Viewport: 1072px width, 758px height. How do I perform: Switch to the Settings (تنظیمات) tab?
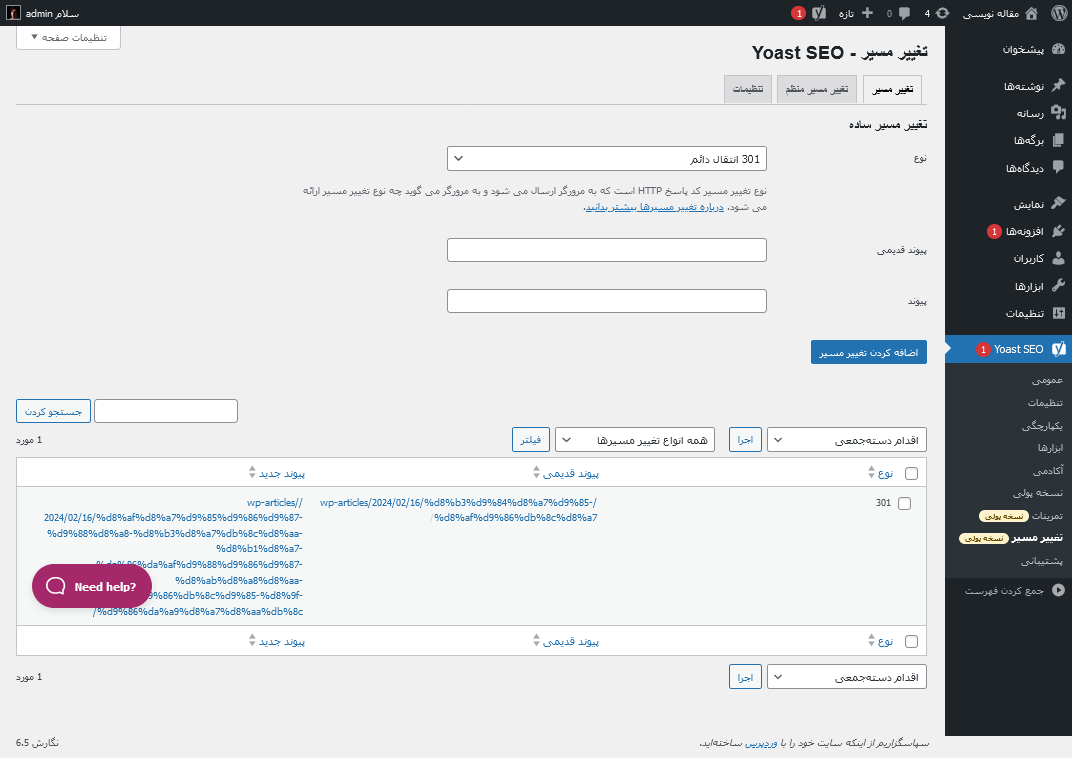pos(748,90)
